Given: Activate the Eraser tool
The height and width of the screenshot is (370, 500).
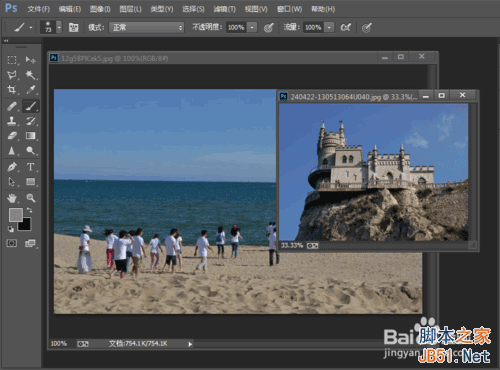Looking at the screenshot, I should tap(12, 136).
